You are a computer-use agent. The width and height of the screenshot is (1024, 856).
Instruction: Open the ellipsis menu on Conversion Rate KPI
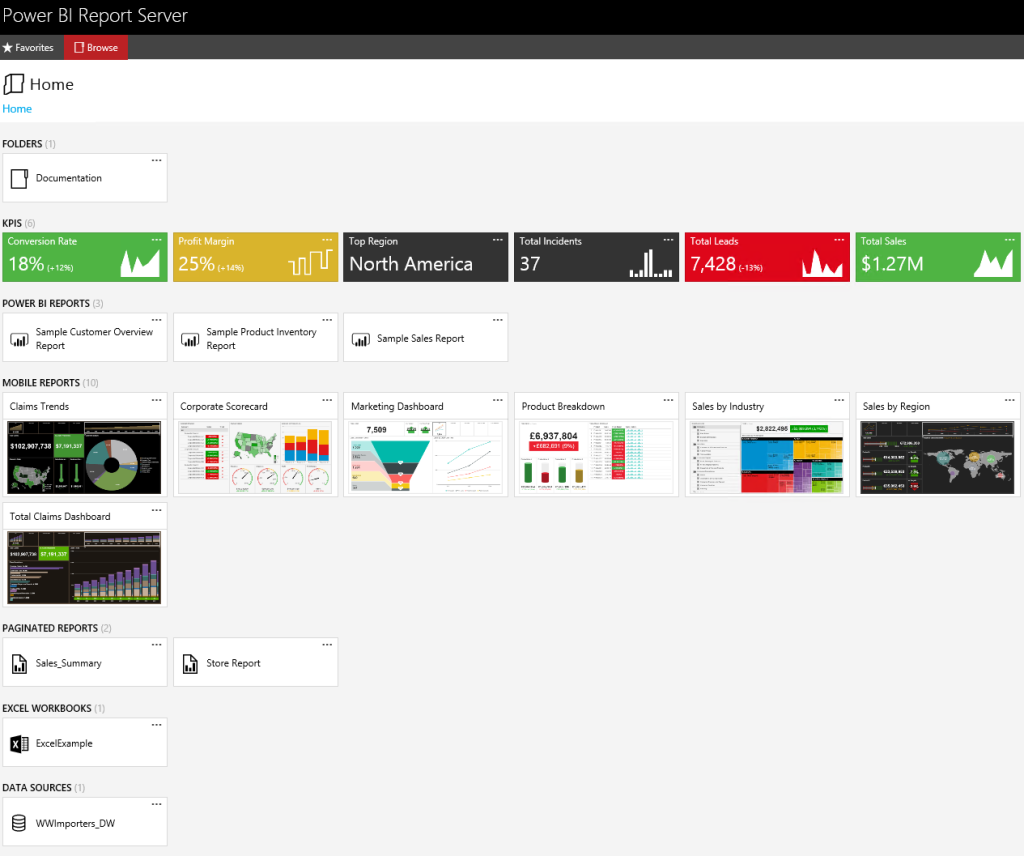156,240
